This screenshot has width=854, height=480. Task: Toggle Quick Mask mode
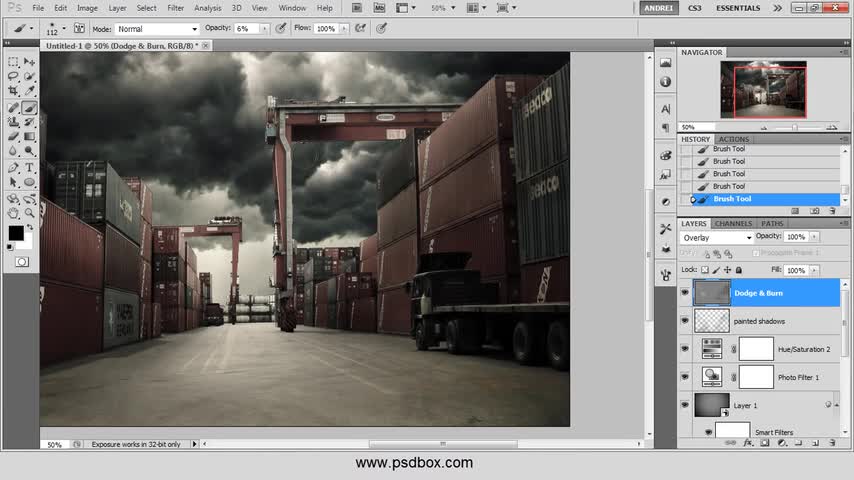(22, 262)
